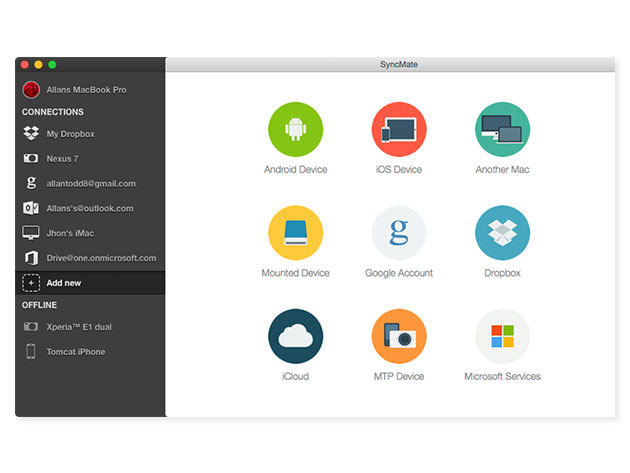Select offline device Xperia E1 dual
This screenshot has width=630, height=473.
[90, 327]
